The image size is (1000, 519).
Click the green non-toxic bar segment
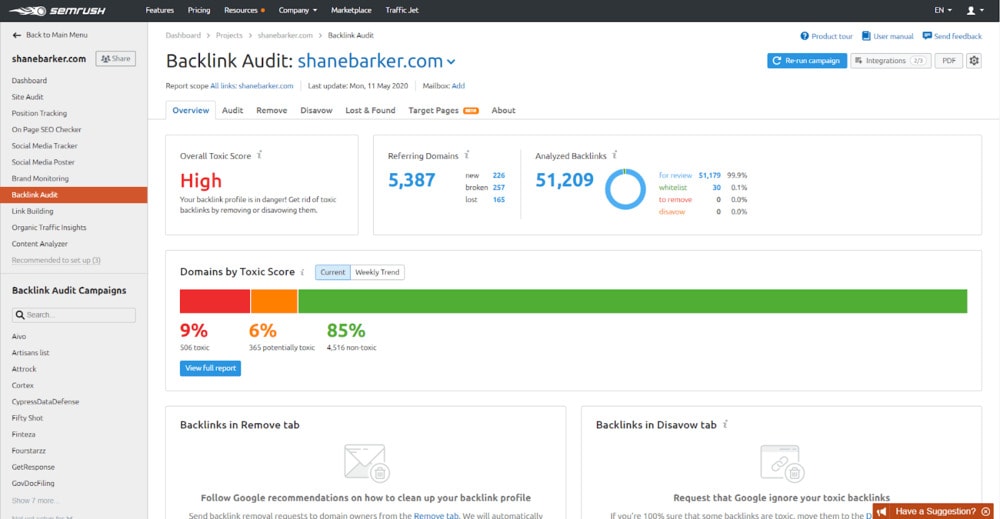[633, 301]
